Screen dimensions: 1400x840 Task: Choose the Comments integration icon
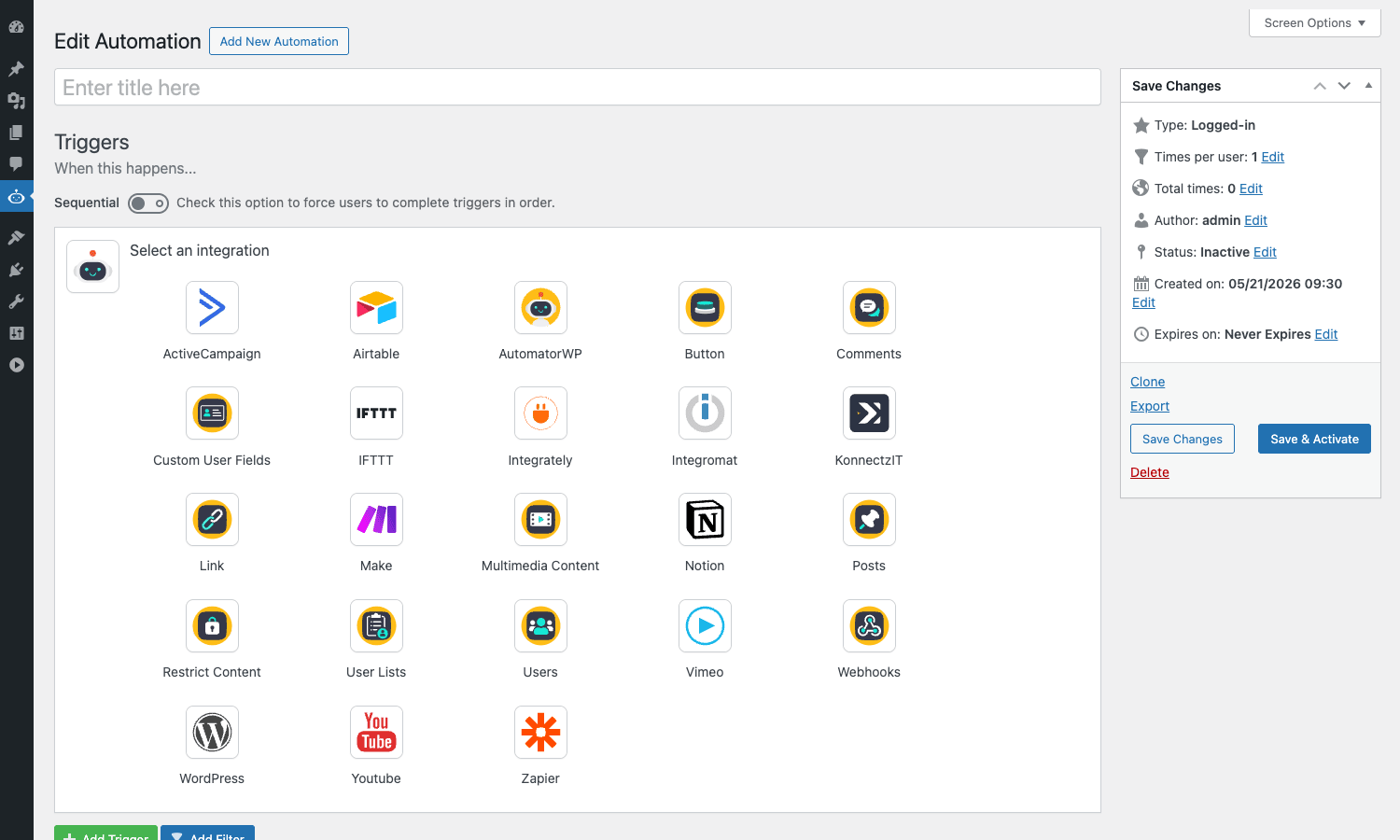869,307
